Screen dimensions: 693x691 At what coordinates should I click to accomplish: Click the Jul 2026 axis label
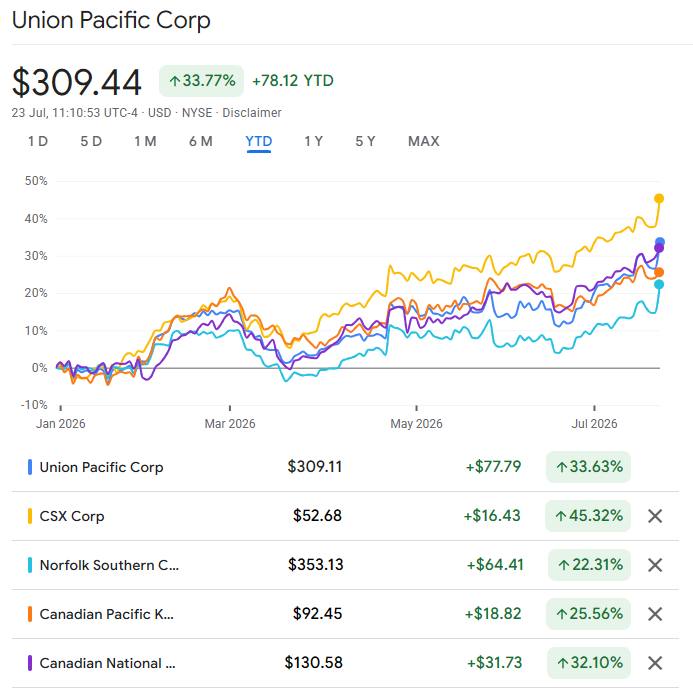594,424
